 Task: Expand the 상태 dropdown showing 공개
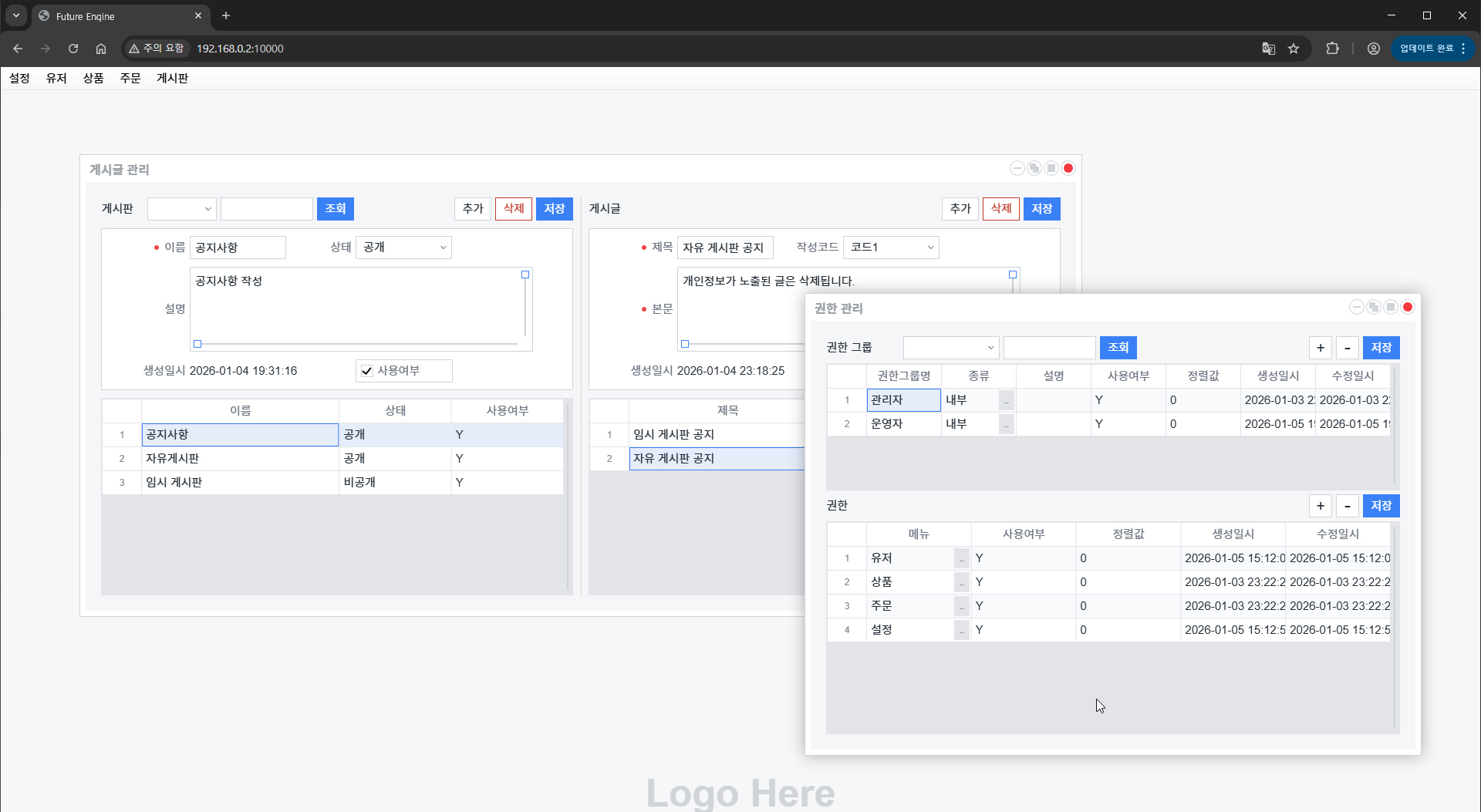(403, 248)
